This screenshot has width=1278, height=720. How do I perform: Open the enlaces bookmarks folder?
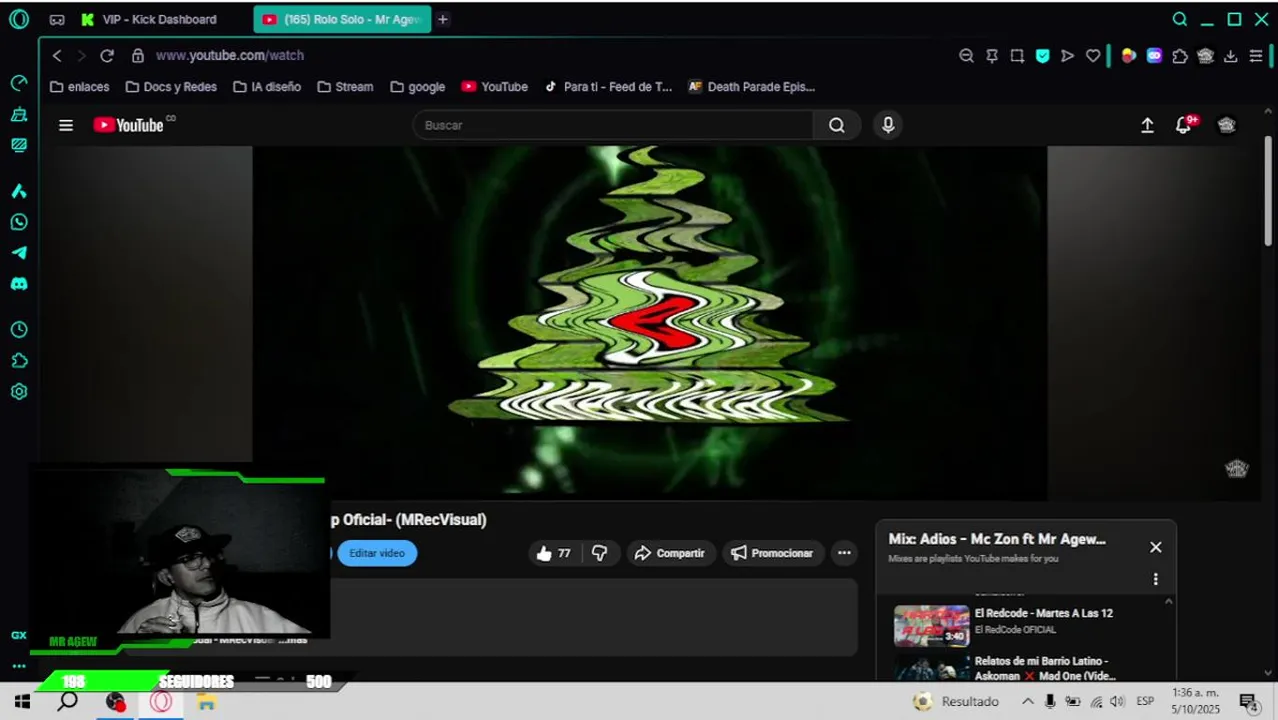(x=80, y=87)
